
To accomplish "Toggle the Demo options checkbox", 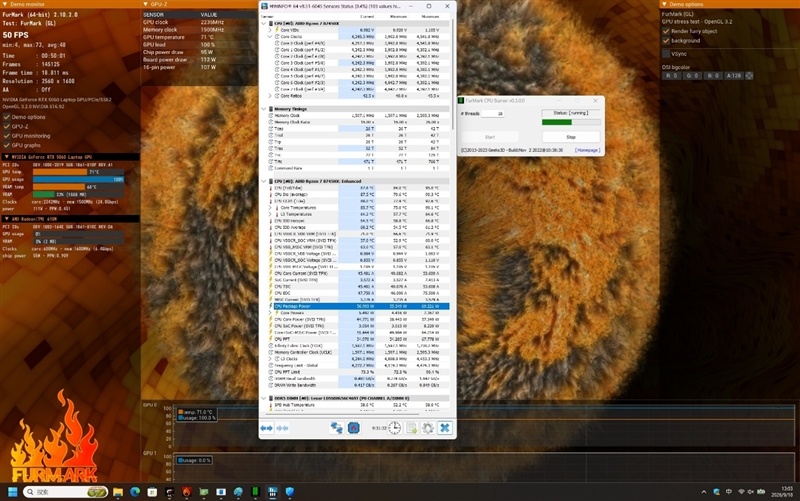I will point(7,117).
